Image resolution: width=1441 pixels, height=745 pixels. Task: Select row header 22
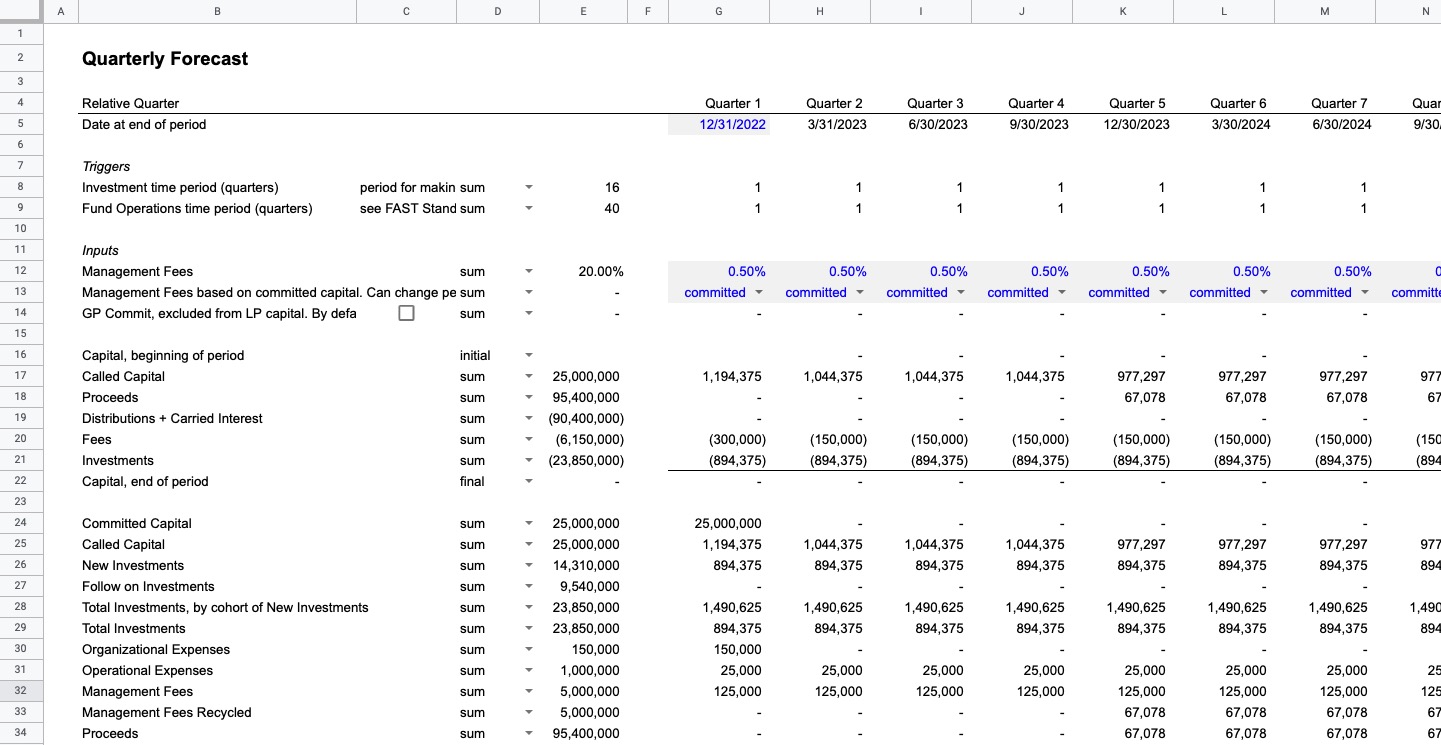pos(20,481)
